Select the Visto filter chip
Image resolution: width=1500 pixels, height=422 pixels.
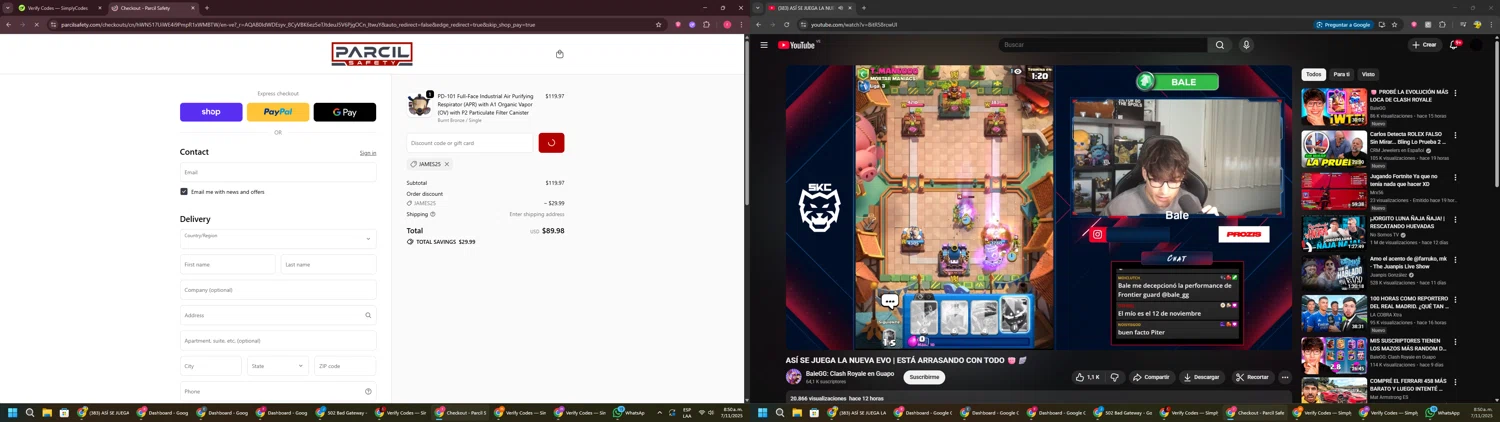(1368, 74)
